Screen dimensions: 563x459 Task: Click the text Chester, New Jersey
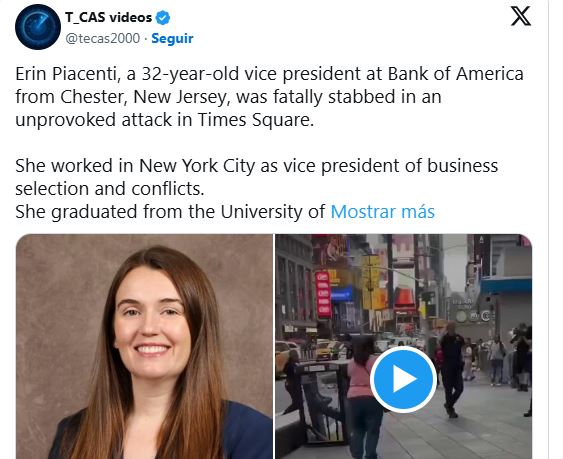pyautogui.click(x=145, y=97)
